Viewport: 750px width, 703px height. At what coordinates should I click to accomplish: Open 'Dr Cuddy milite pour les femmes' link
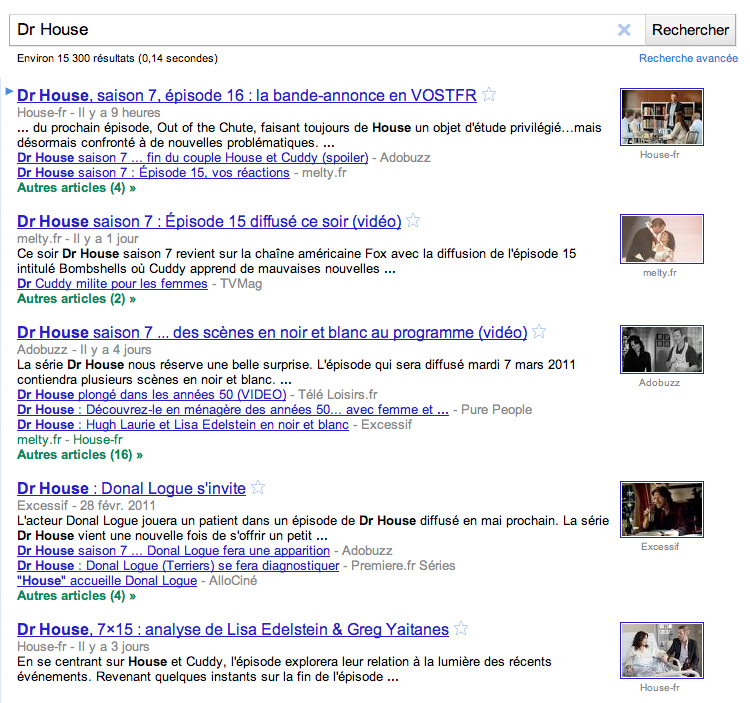tap(112, 284)
